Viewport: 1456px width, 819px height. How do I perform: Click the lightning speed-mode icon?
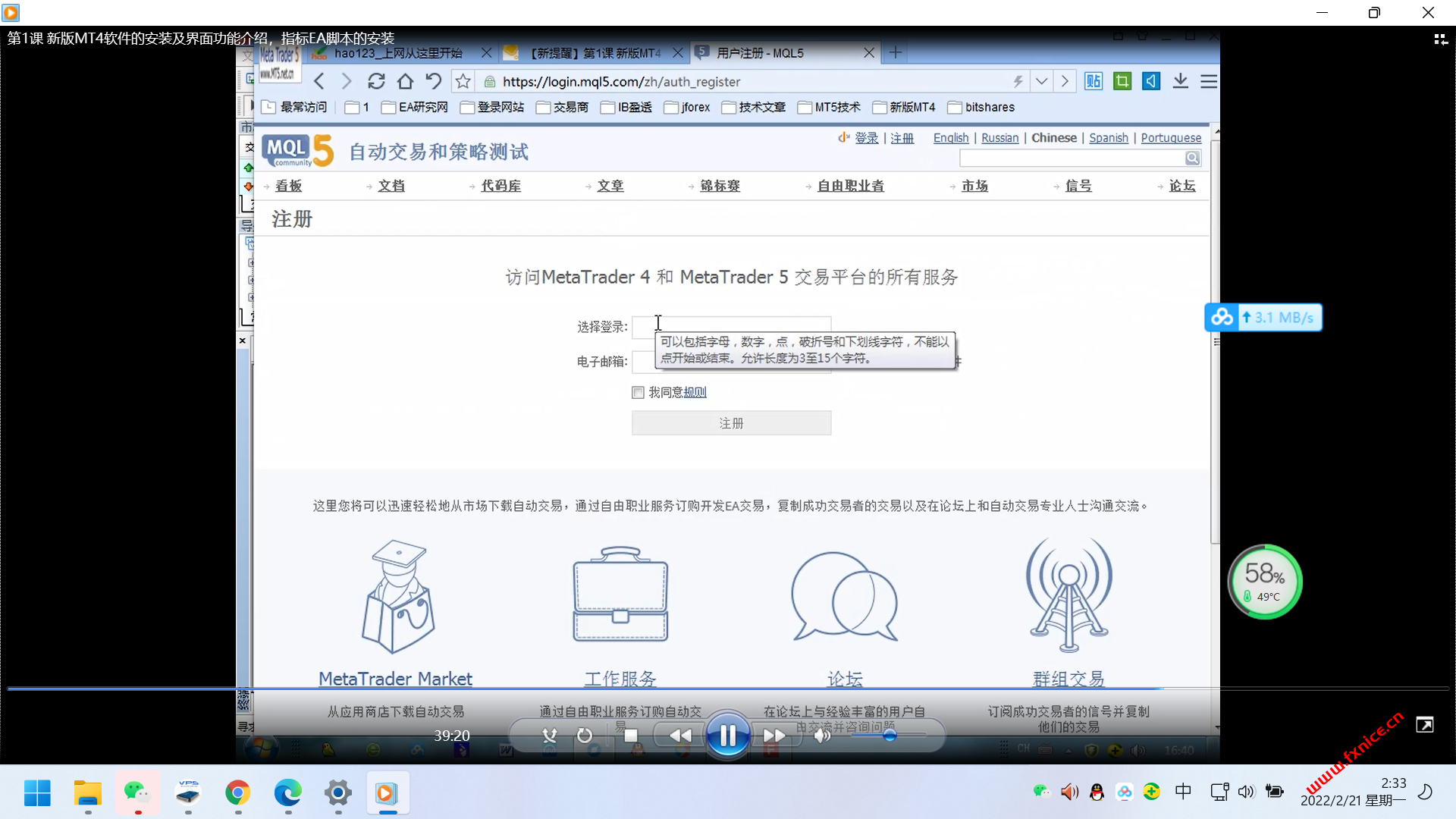[x=1018, y=81]
